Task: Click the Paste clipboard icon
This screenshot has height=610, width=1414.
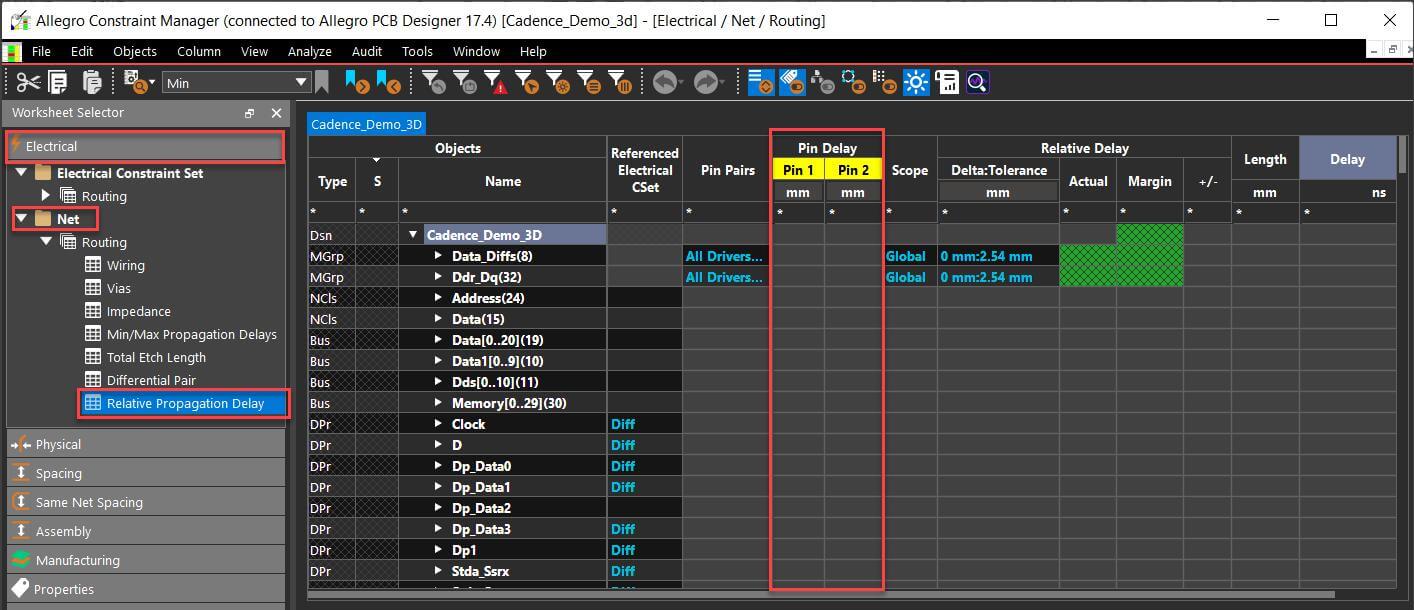Action: click(92, 82)
